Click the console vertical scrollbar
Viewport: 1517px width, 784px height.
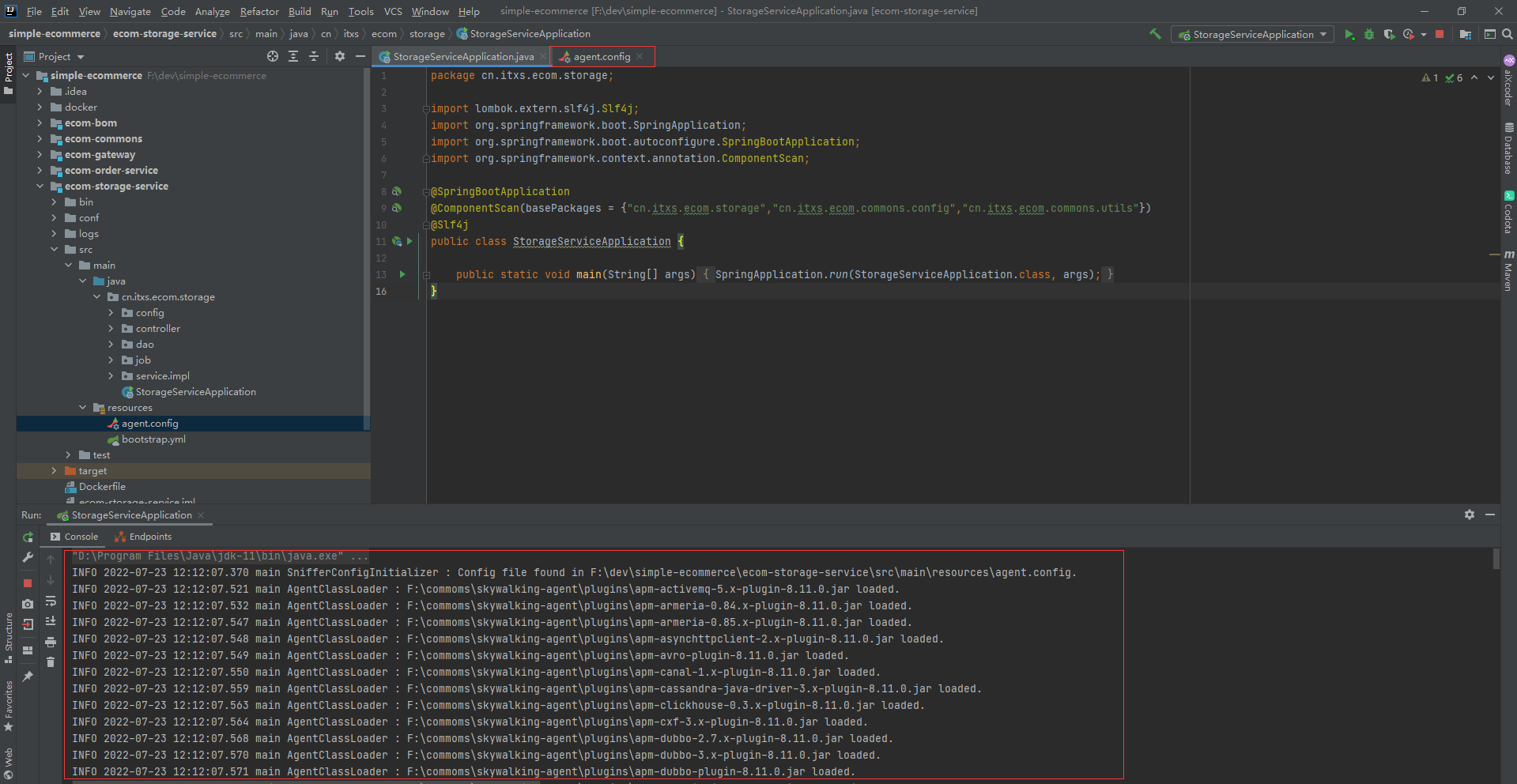tap(1496, 560)
